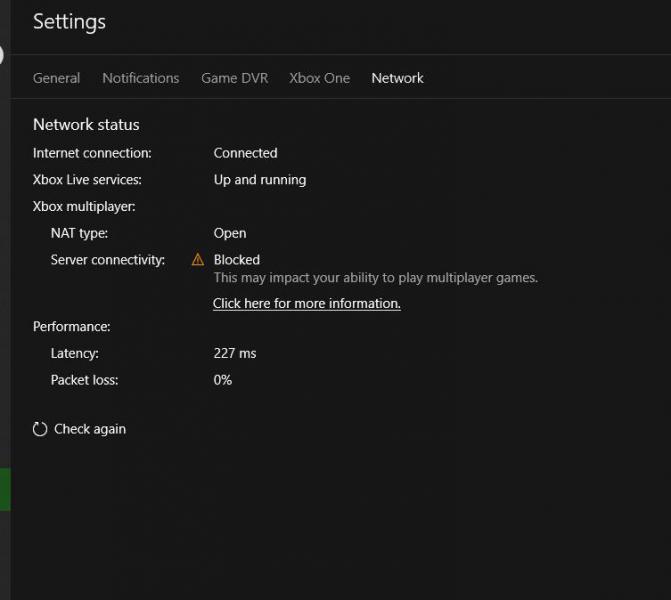Click the Server connectivity label
This screenshot has width=671, height=600.
(108, 260)
